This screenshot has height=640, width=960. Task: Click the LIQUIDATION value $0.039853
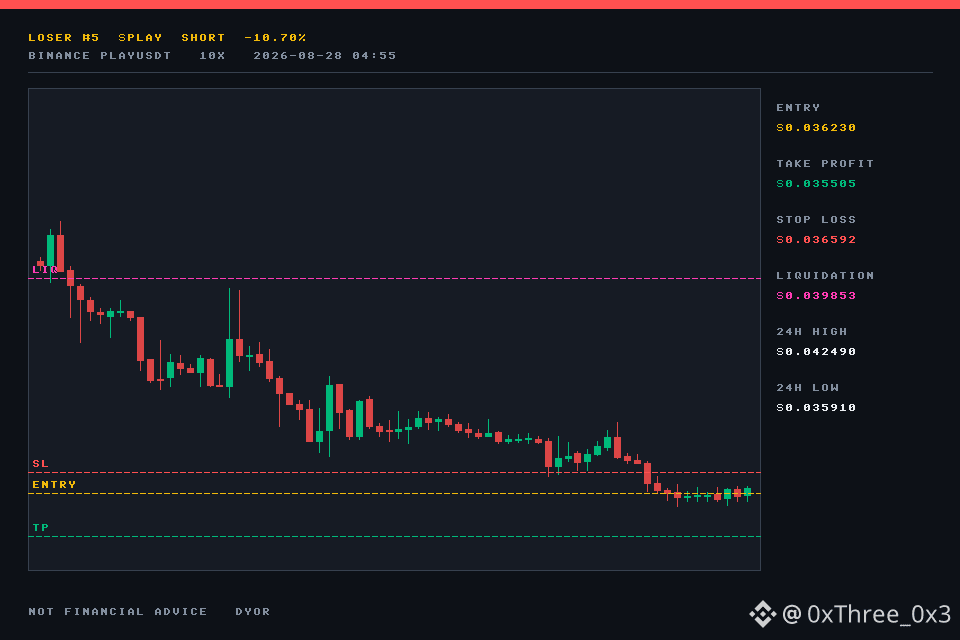click(x=816, y=296)
